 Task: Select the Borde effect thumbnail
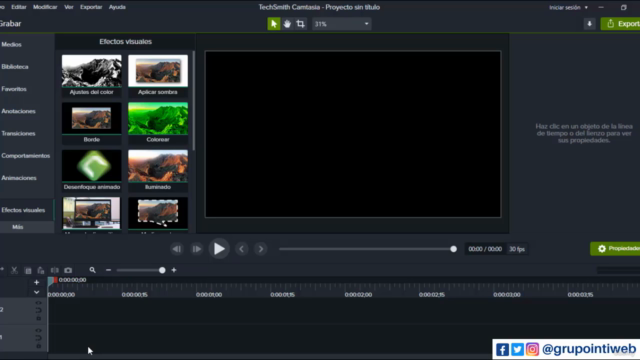coord(91,122)
